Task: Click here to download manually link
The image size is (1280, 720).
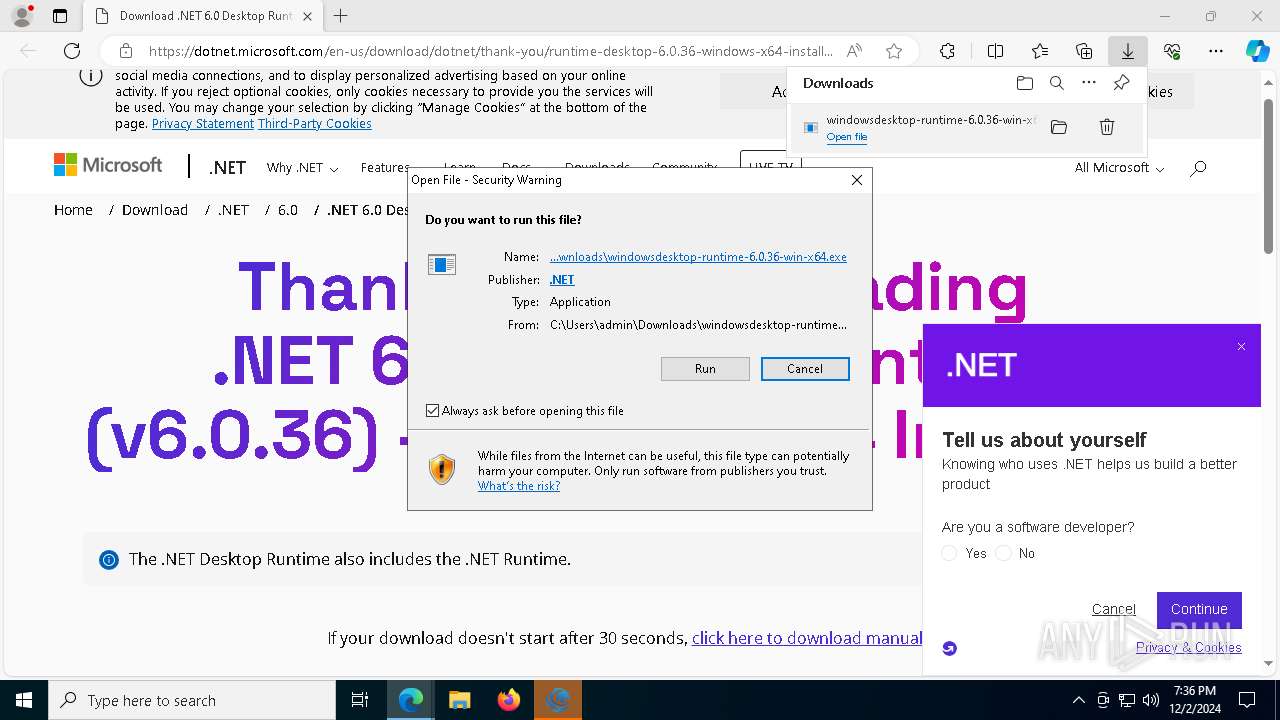Action: 807,638
